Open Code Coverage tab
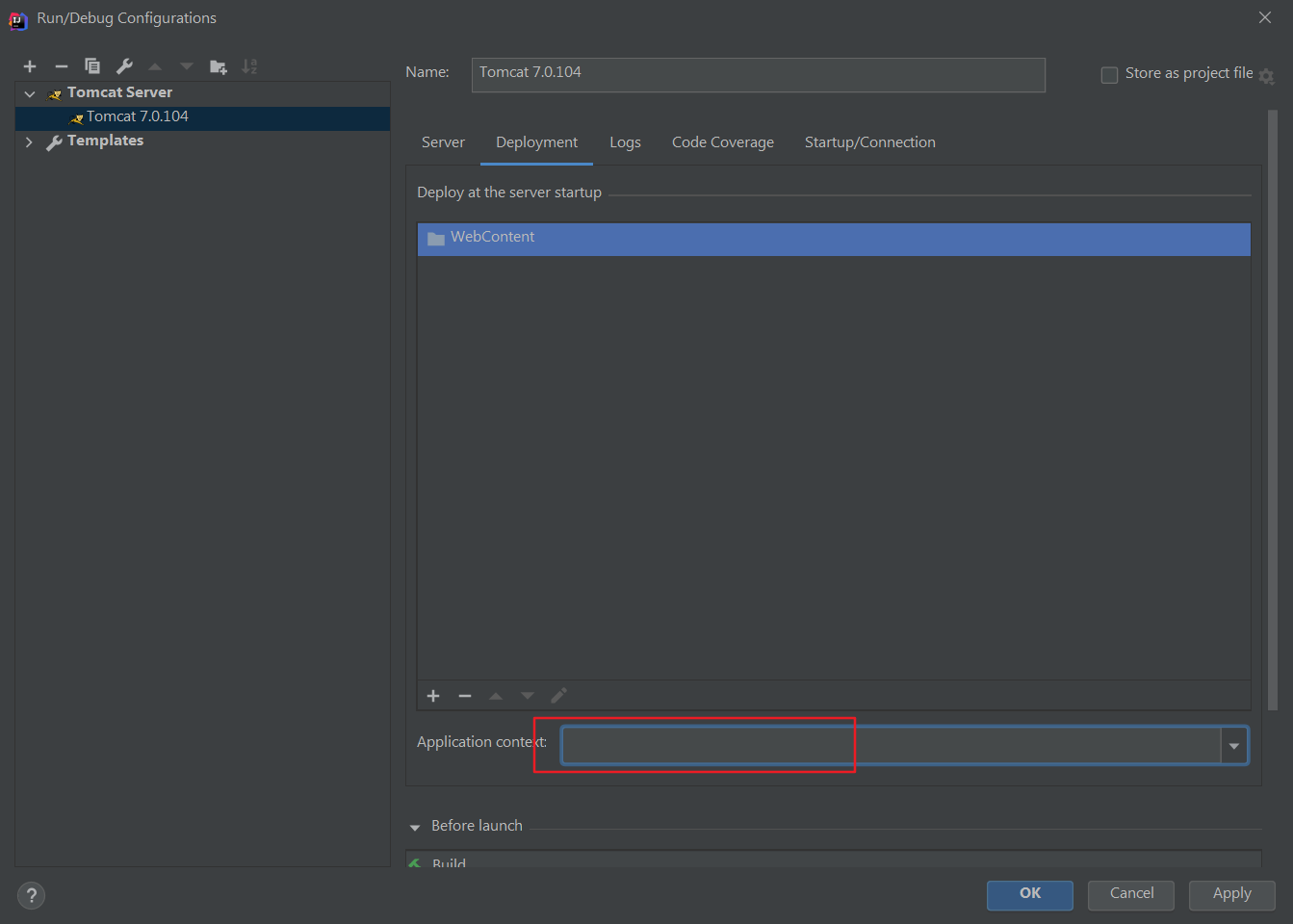 (723, 142)
